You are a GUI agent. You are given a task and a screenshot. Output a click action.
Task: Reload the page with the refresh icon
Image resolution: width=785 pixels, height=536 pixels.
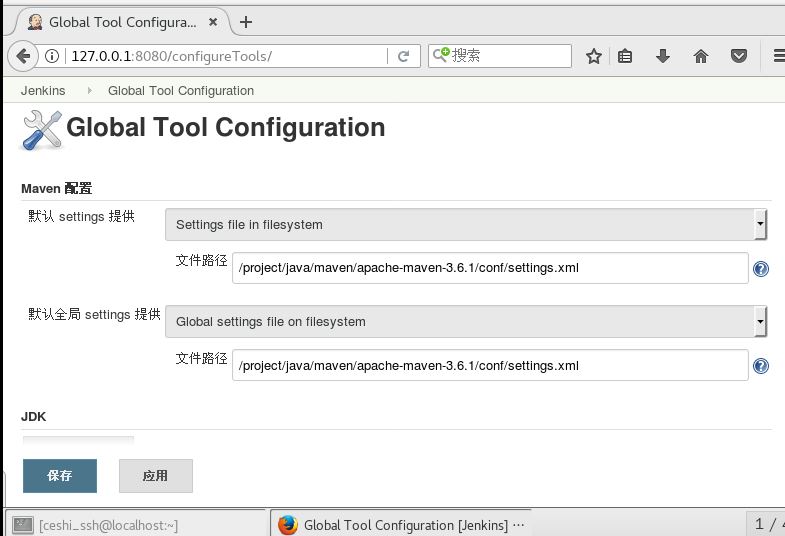point(403,56)
